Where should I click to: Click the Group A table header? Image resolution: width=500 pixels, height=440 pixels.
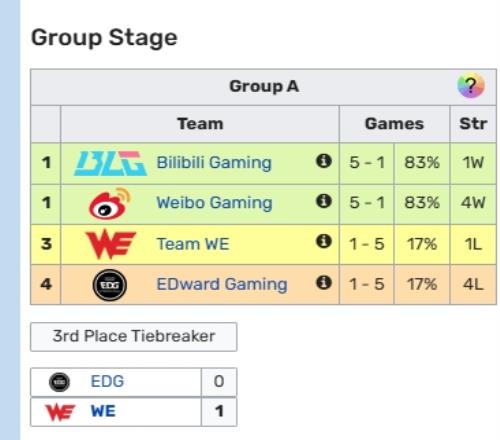coord(263,87)
